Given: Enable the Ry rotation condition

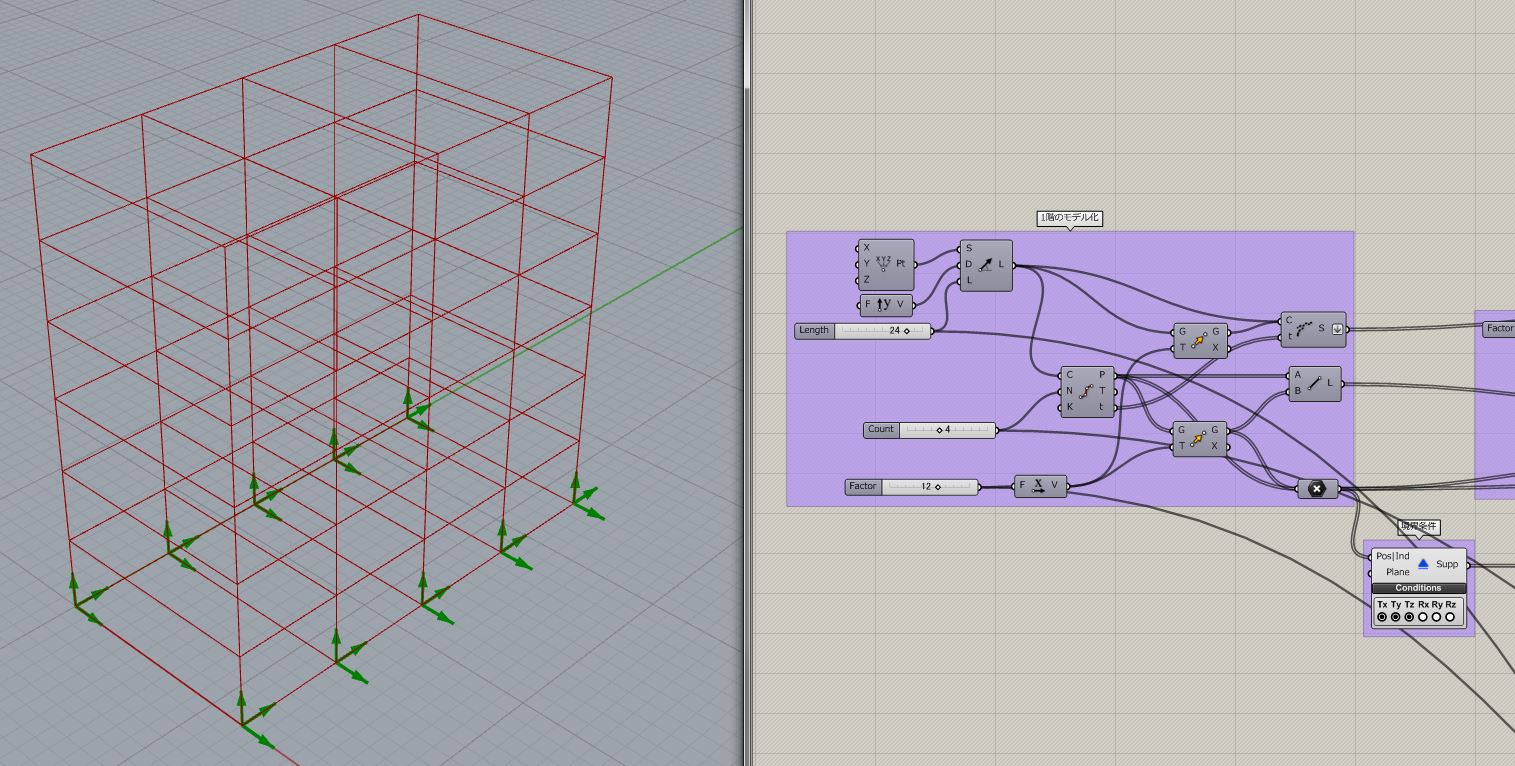Looking at the screenshot, I should (x=1437, y=617).
